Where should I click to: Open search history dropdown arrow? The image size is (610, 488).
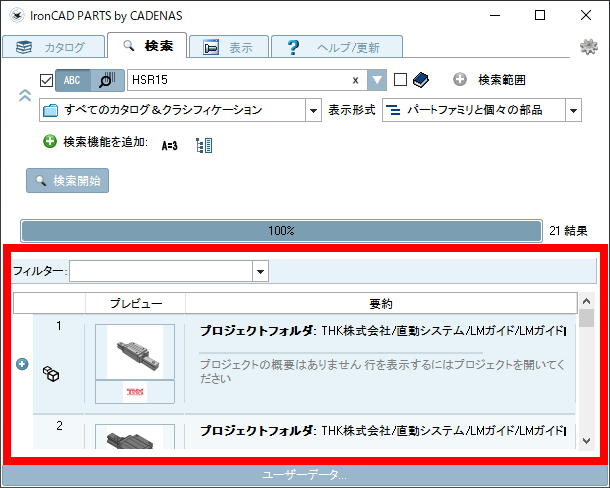point(377,80)
